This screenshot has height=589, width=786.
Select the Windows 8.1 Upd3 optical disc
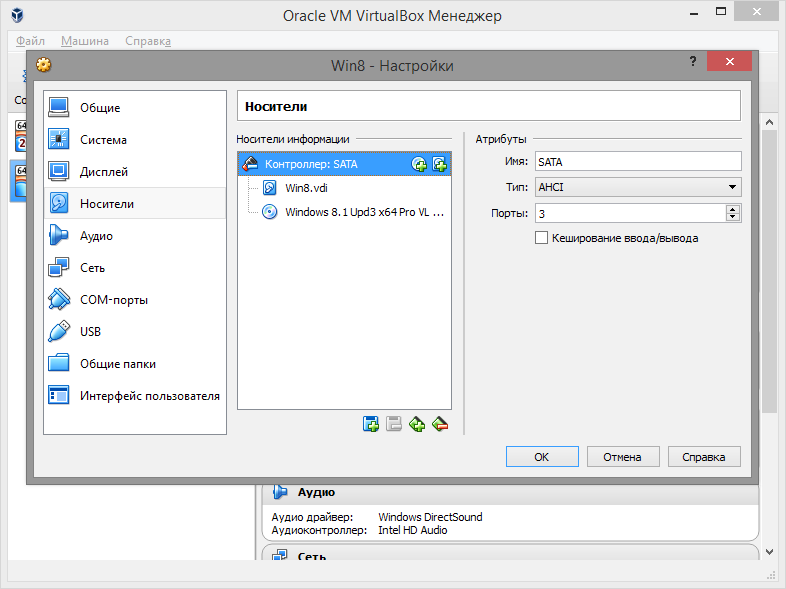click(344, 212)
